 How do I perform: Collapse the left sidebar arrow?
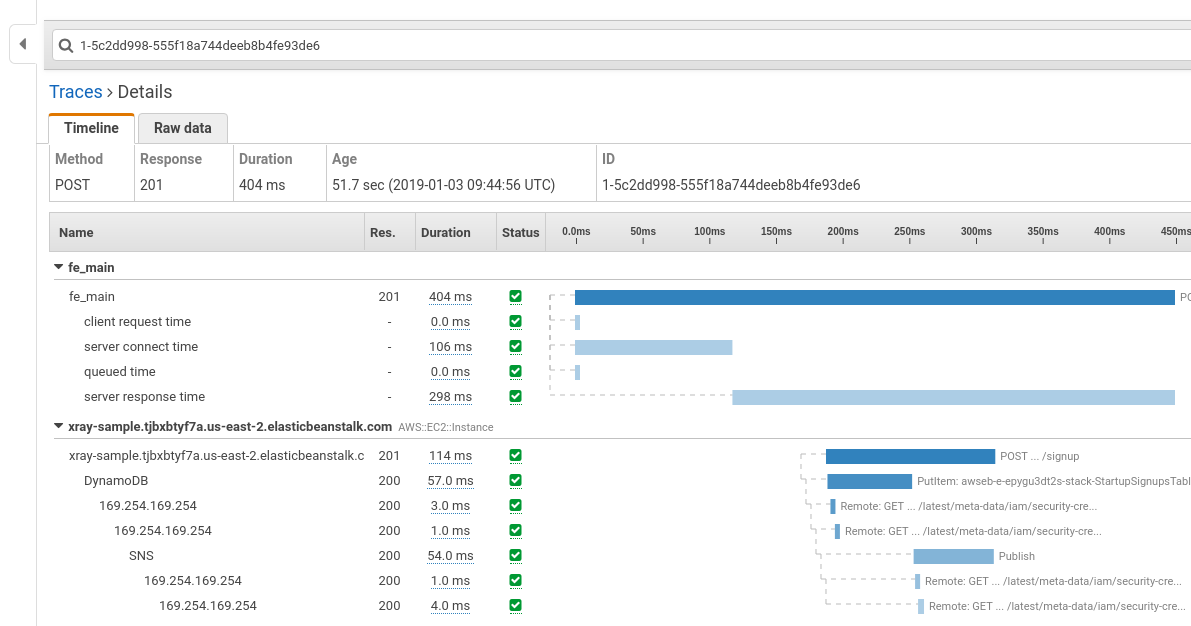click(x=22, y=45)
